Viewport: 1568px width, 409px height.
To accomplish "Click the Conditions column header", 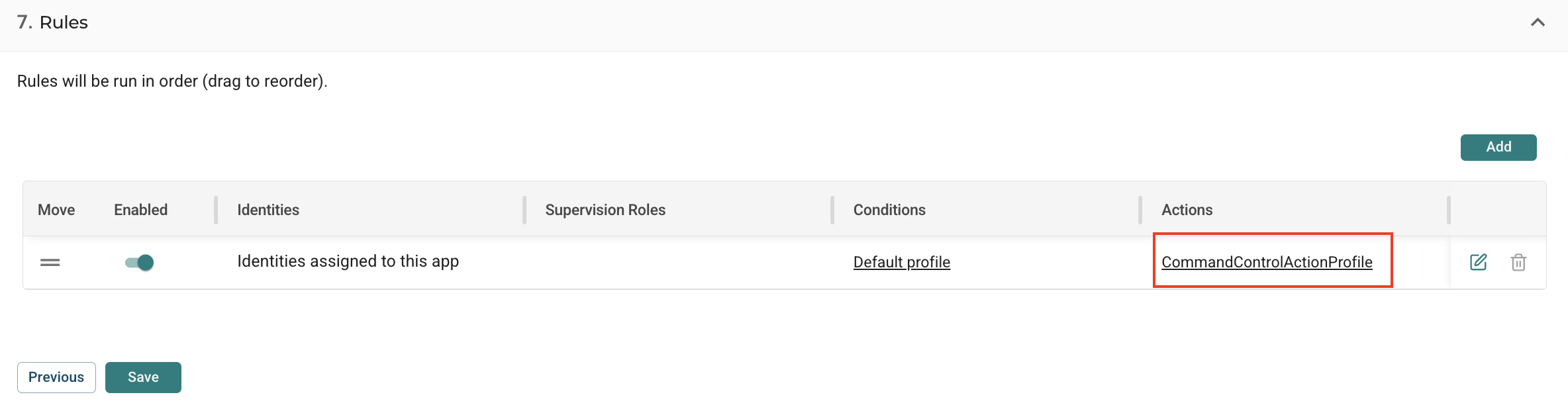I will [x=889, y=210].
